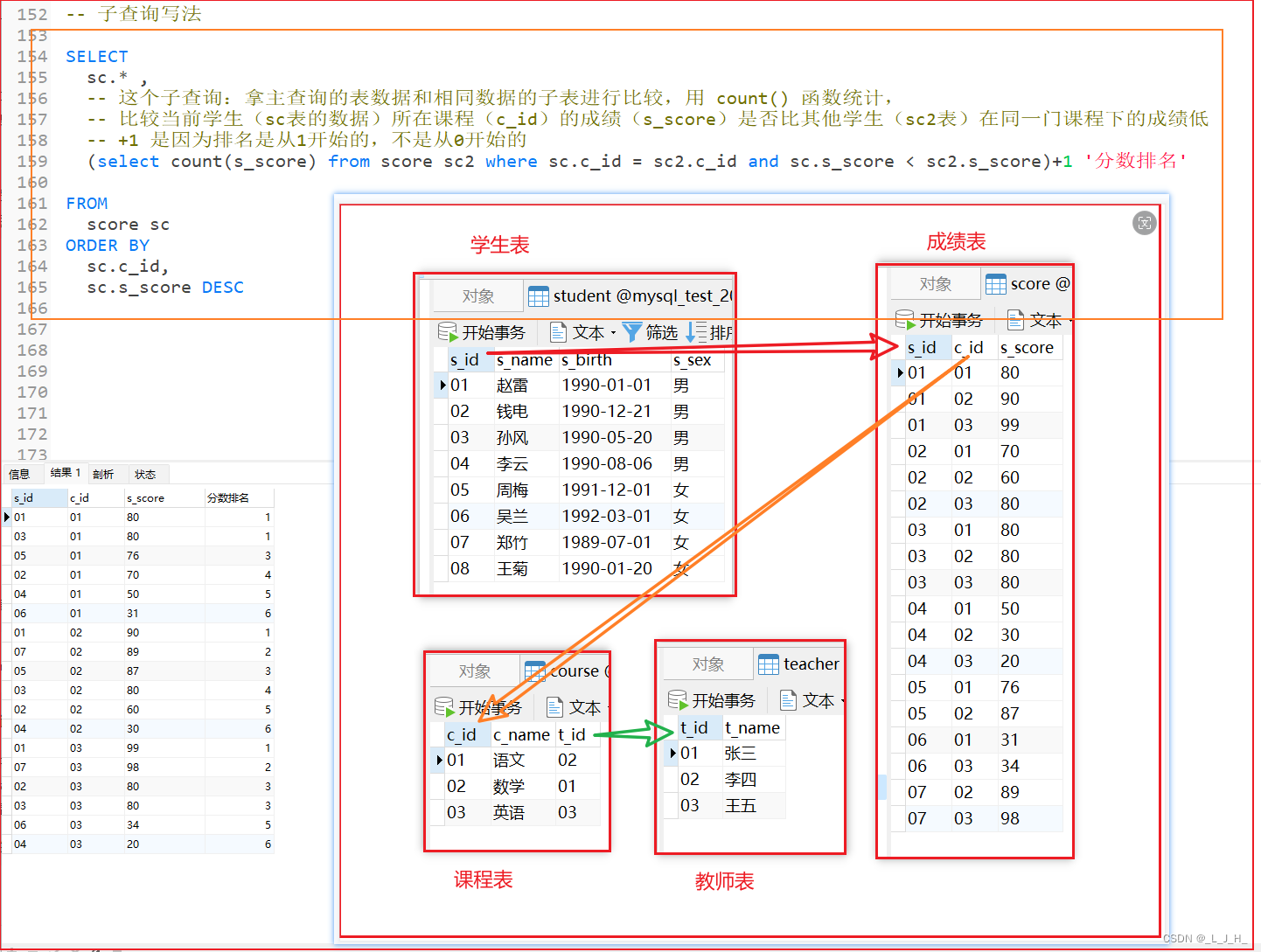Screen dimensions: 1261x952
Task: Switch to the 状态 tab
Action: click(145, 474)
